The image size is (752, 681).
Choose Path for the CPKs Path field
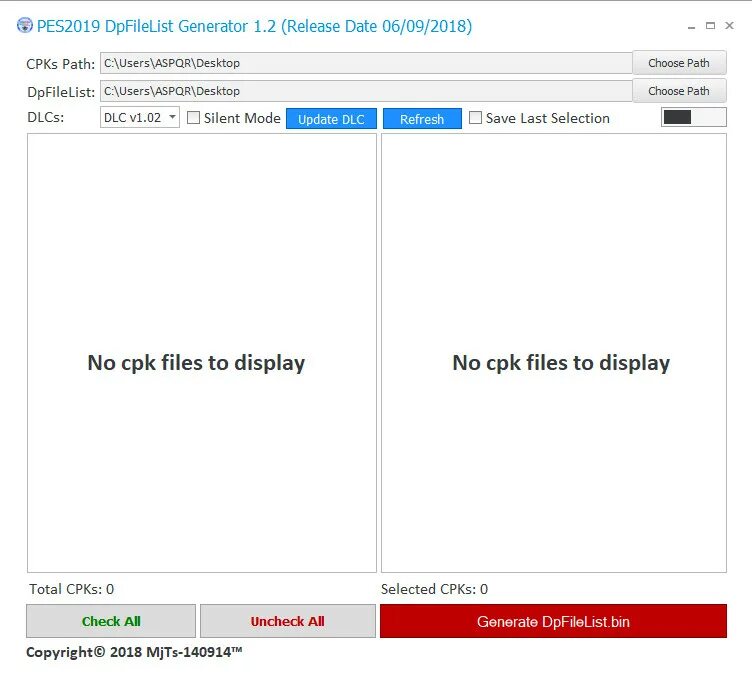click(679, 63)
